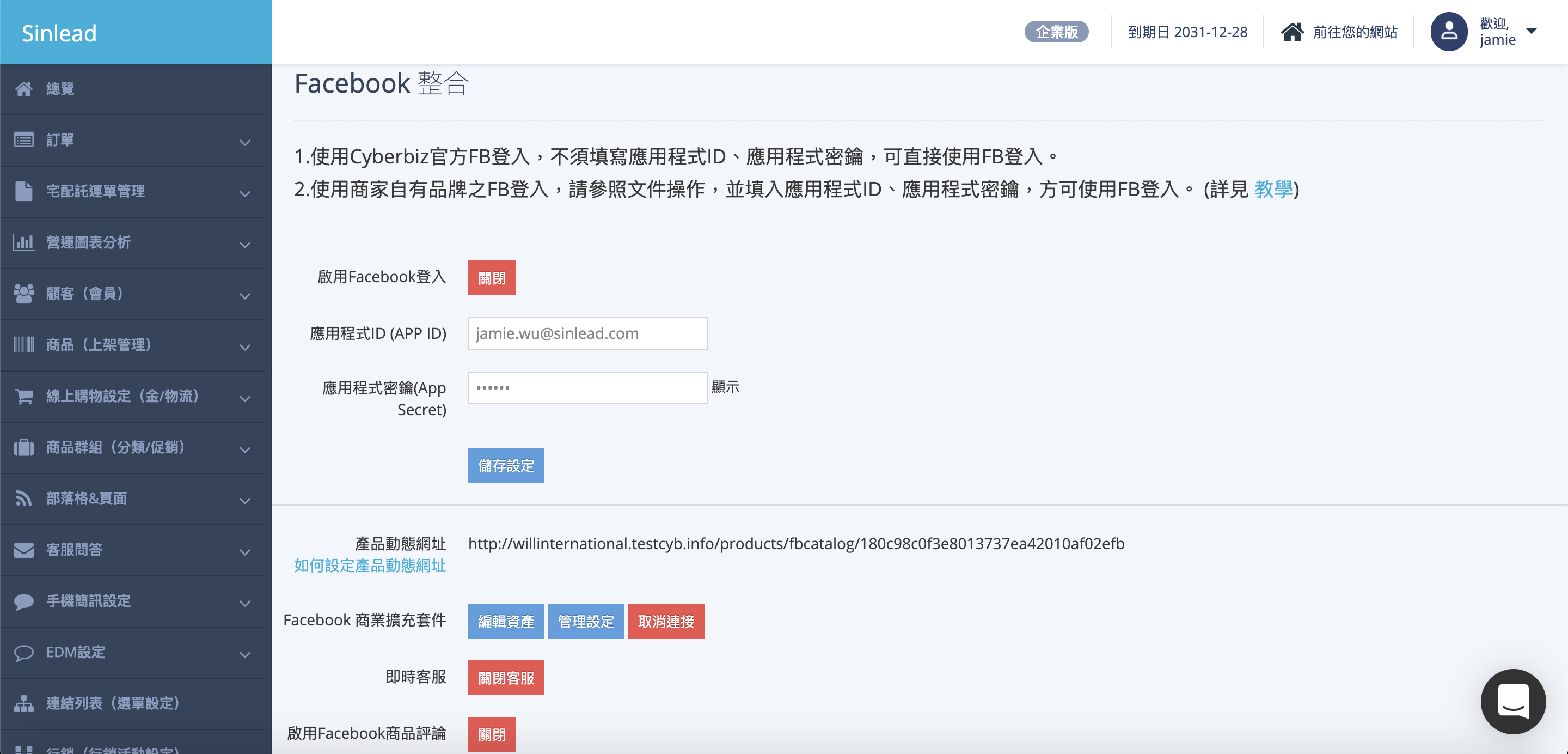Open the 訂單 sidebar menu
Screen dimensions: 1568x754
pyautogui.click(x=133, y=140)
